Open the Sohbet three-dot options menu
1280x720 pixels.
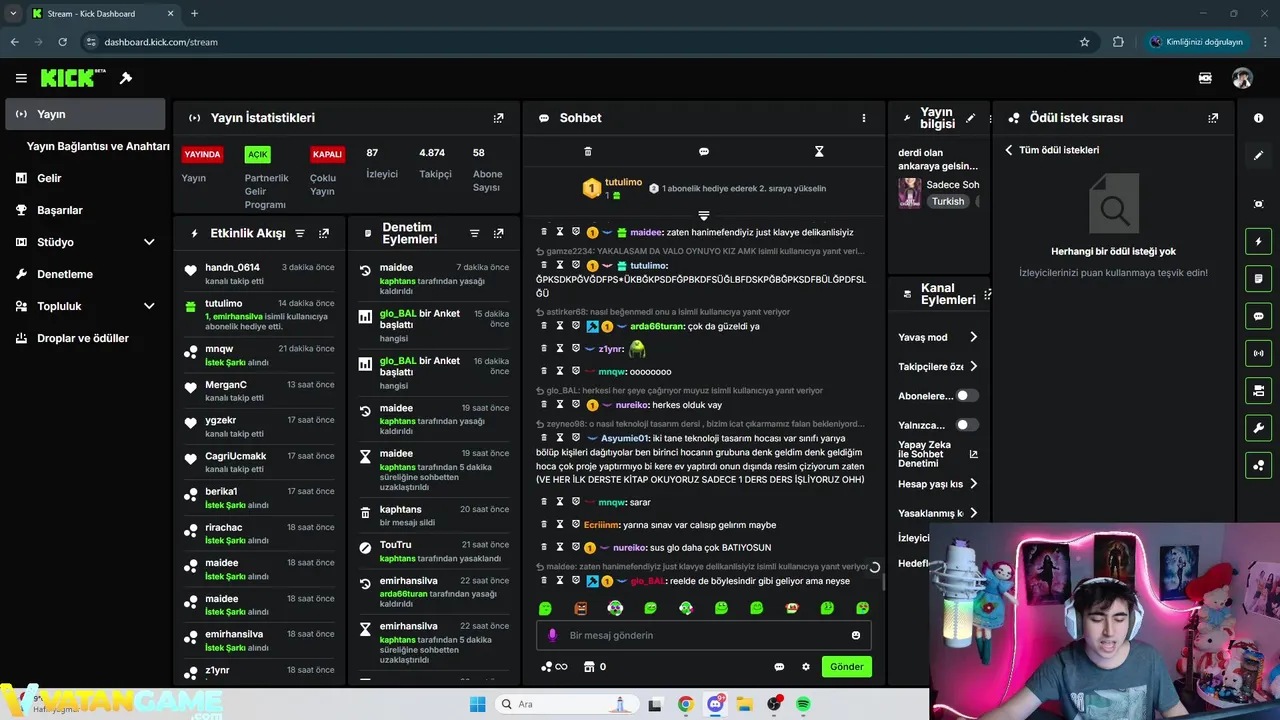(x=864, y=118)
